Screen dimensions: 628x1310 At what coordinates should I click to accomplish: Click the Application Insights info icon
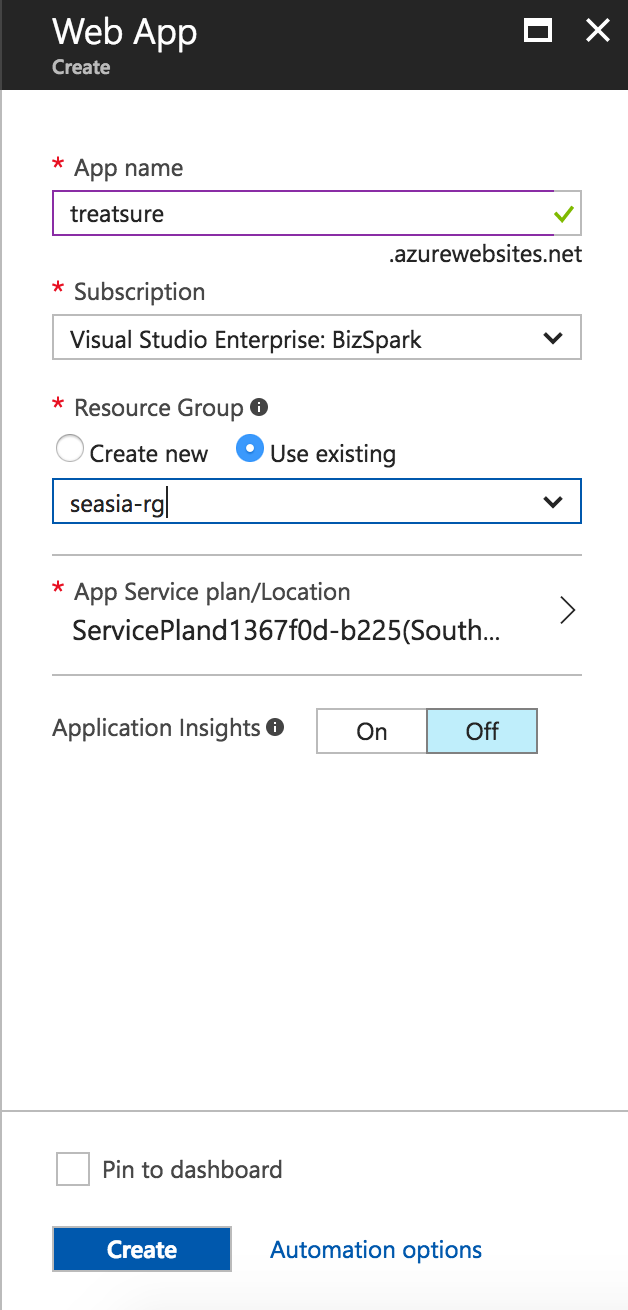276,727
